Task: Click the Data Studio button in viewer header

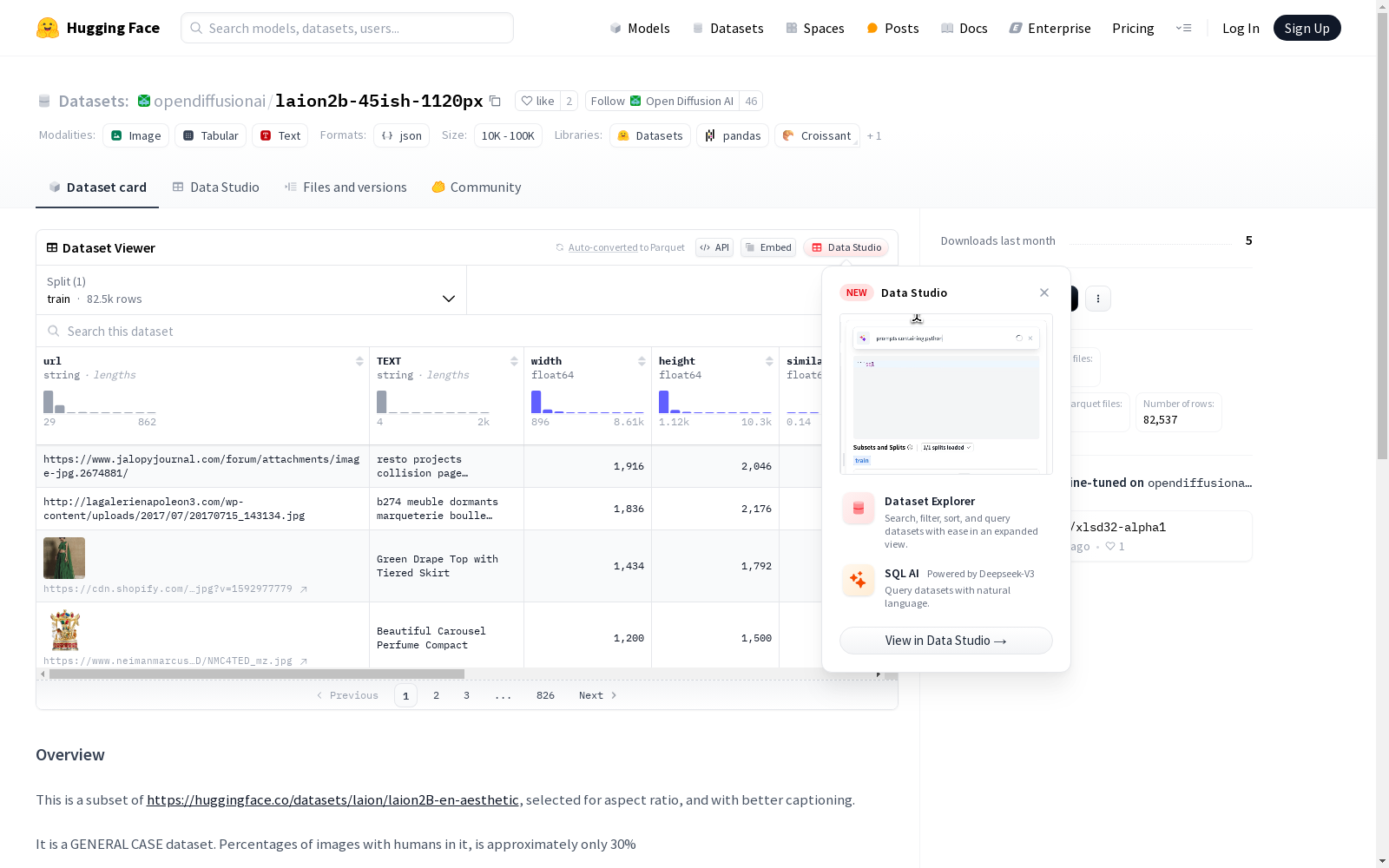Action: click(846, 247)
